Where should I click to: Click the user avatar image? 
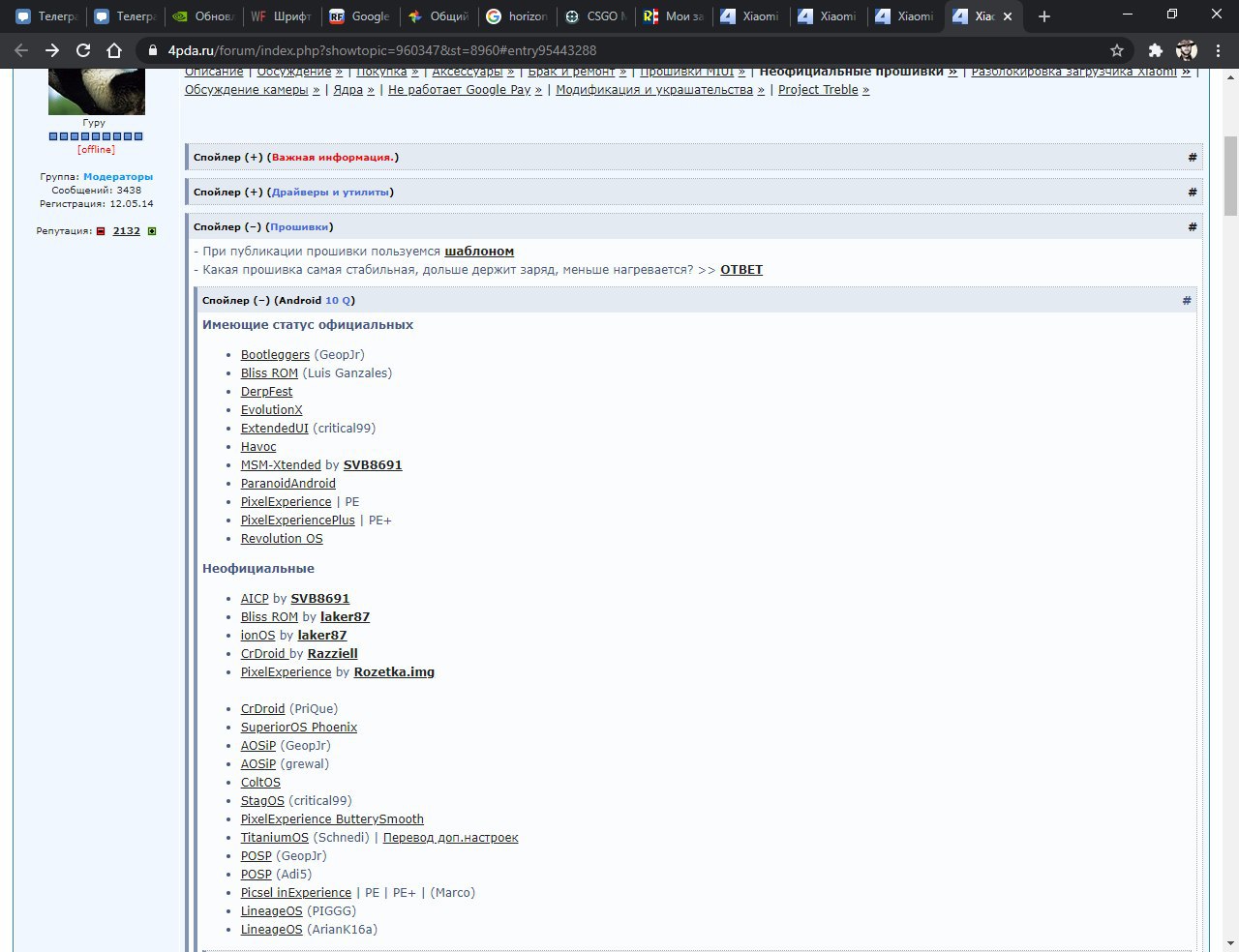coord(97,92)
